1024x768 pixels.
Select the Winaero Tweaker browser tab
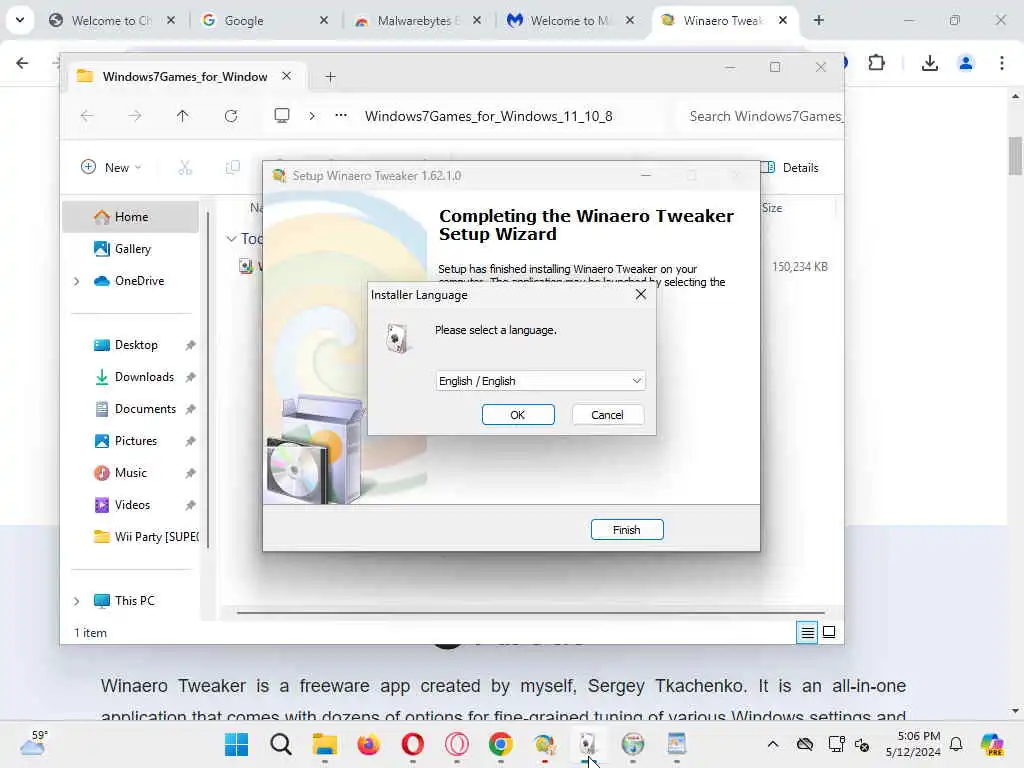[x=724, y=20]
